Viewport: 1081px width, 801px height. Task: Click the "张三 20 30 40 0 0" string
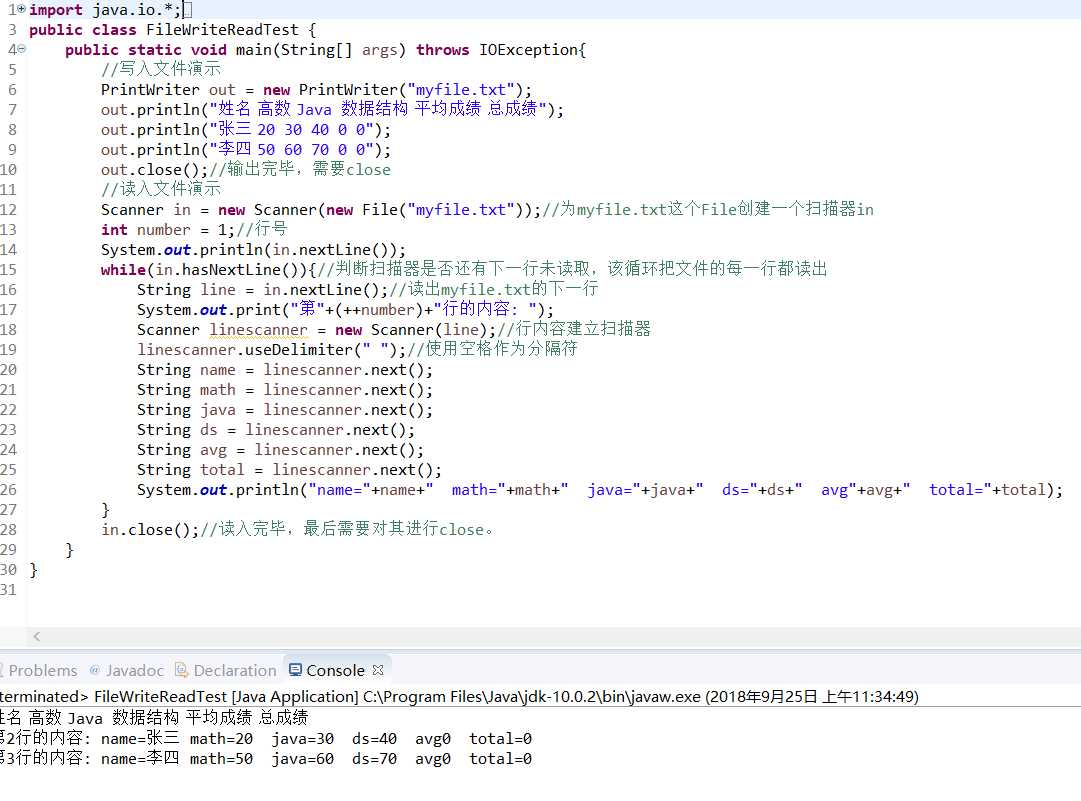coord(292,130)
